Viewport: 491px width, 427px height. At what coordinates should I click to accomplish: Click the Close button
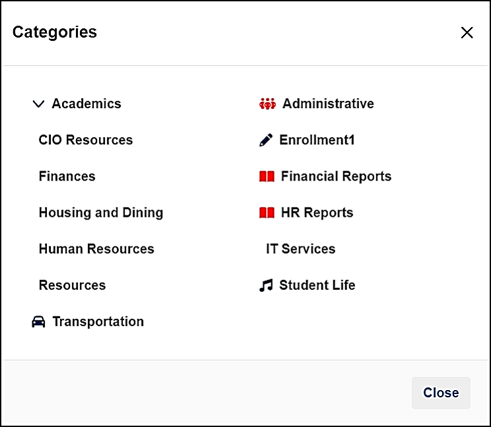[x=441, y=393]
